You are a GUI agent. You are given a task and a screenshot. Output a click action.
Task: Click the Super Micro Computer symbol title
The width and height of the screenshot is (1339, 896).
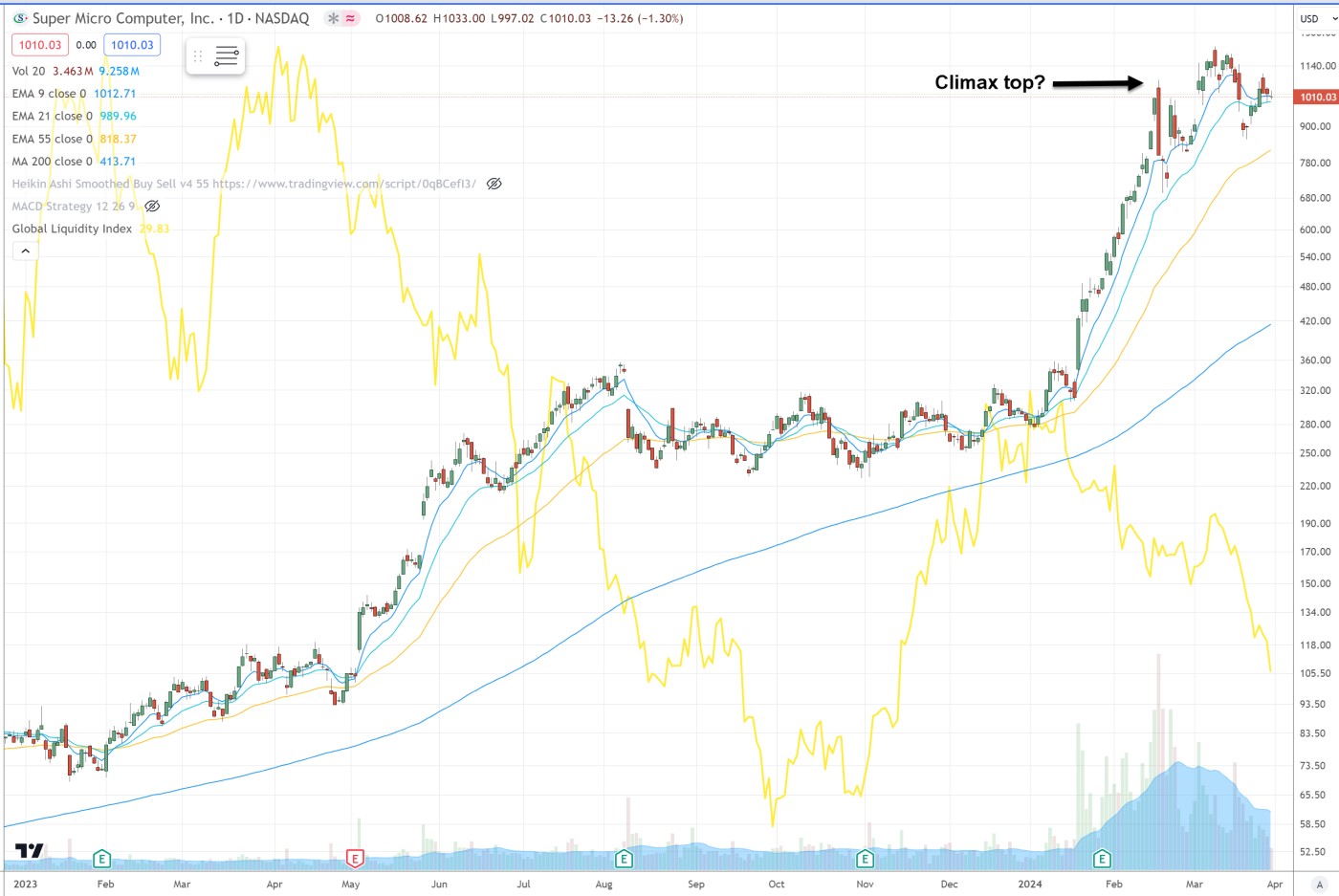tap(171, 18)
